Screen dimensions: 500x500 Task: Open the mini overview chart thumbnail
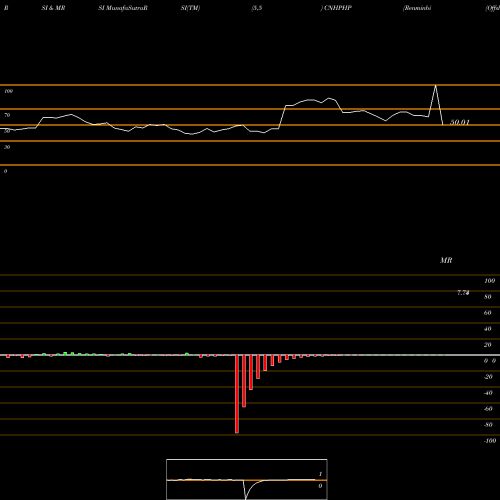click(x=247, y=479)
